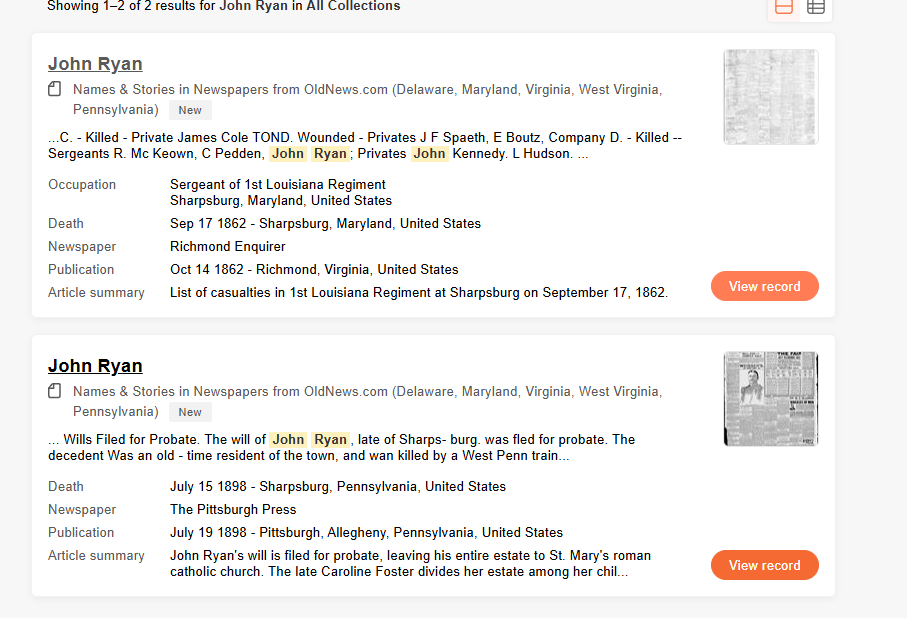Switch to the table layout view icon
This screenshot has height=618, width=907.
816,8
